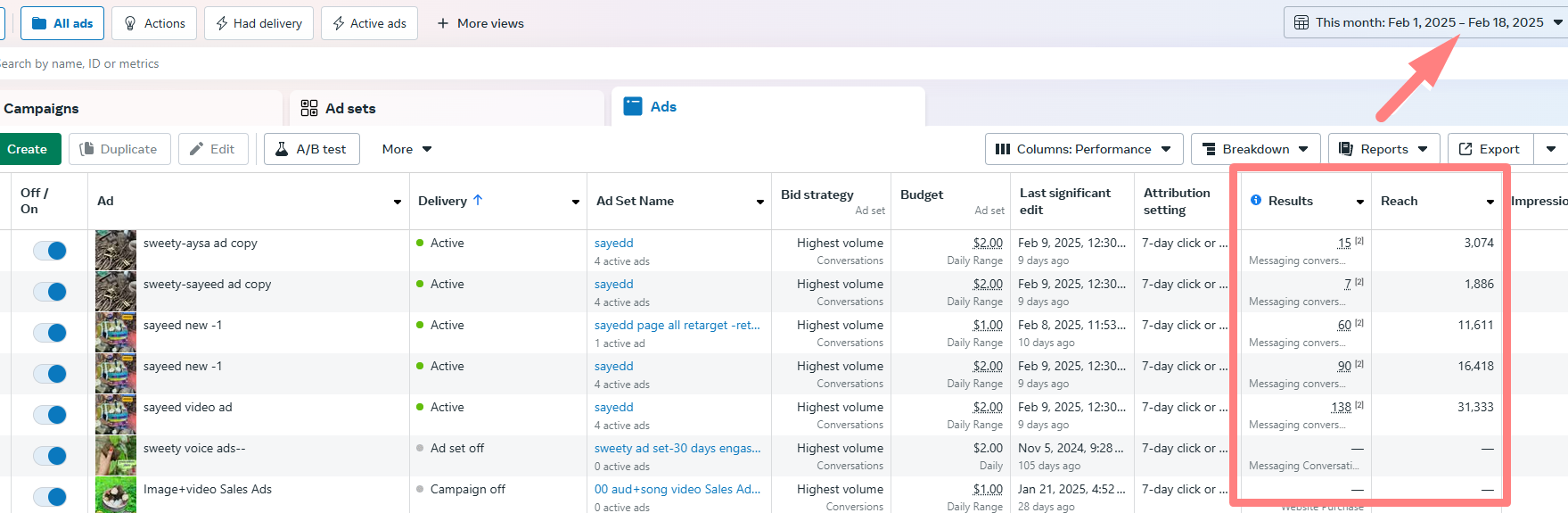The image size is (1568, 513).
Task: Disable the sayeed video ad toggle
Action: click(x=50, y=415)
